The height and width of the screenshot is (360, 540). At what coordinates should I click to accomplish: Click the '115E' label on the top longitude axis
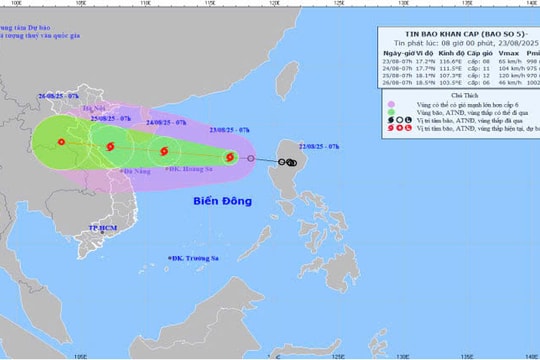coord(210,3)
